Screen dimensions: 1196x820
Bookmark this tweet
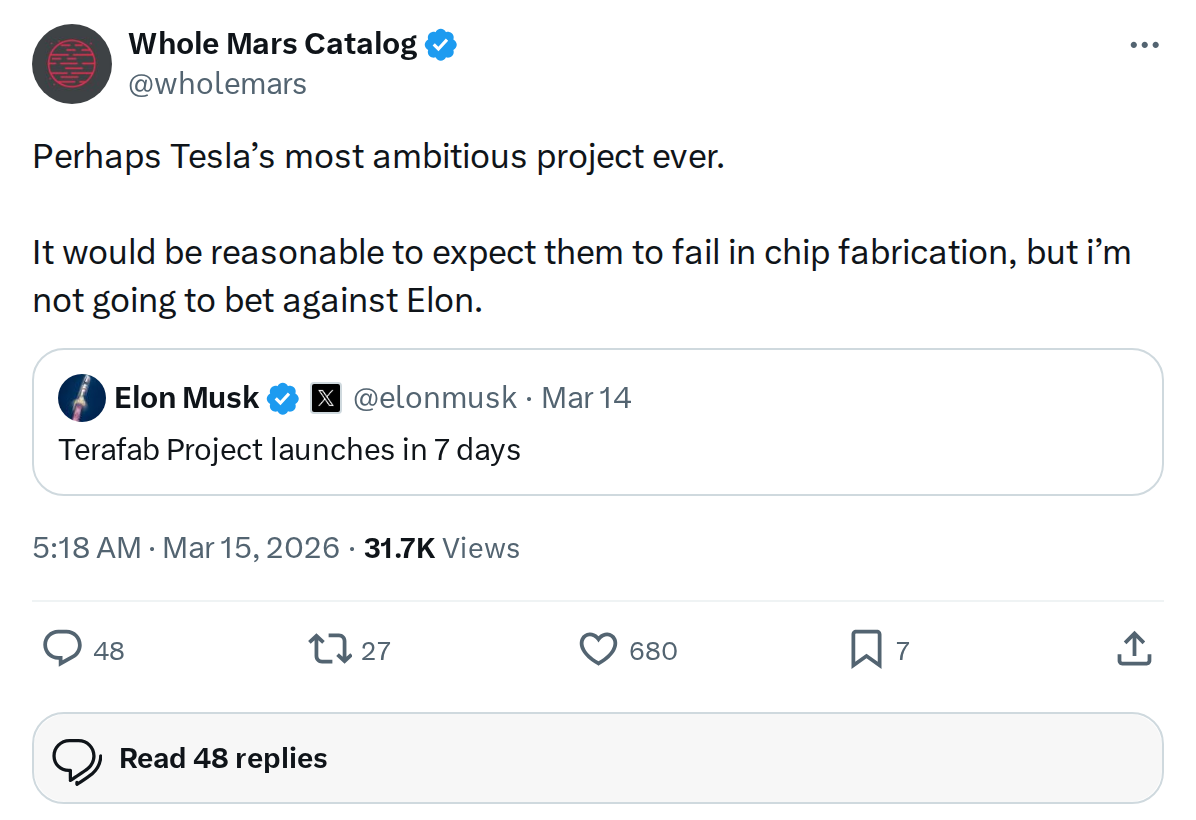coord(865,650)
